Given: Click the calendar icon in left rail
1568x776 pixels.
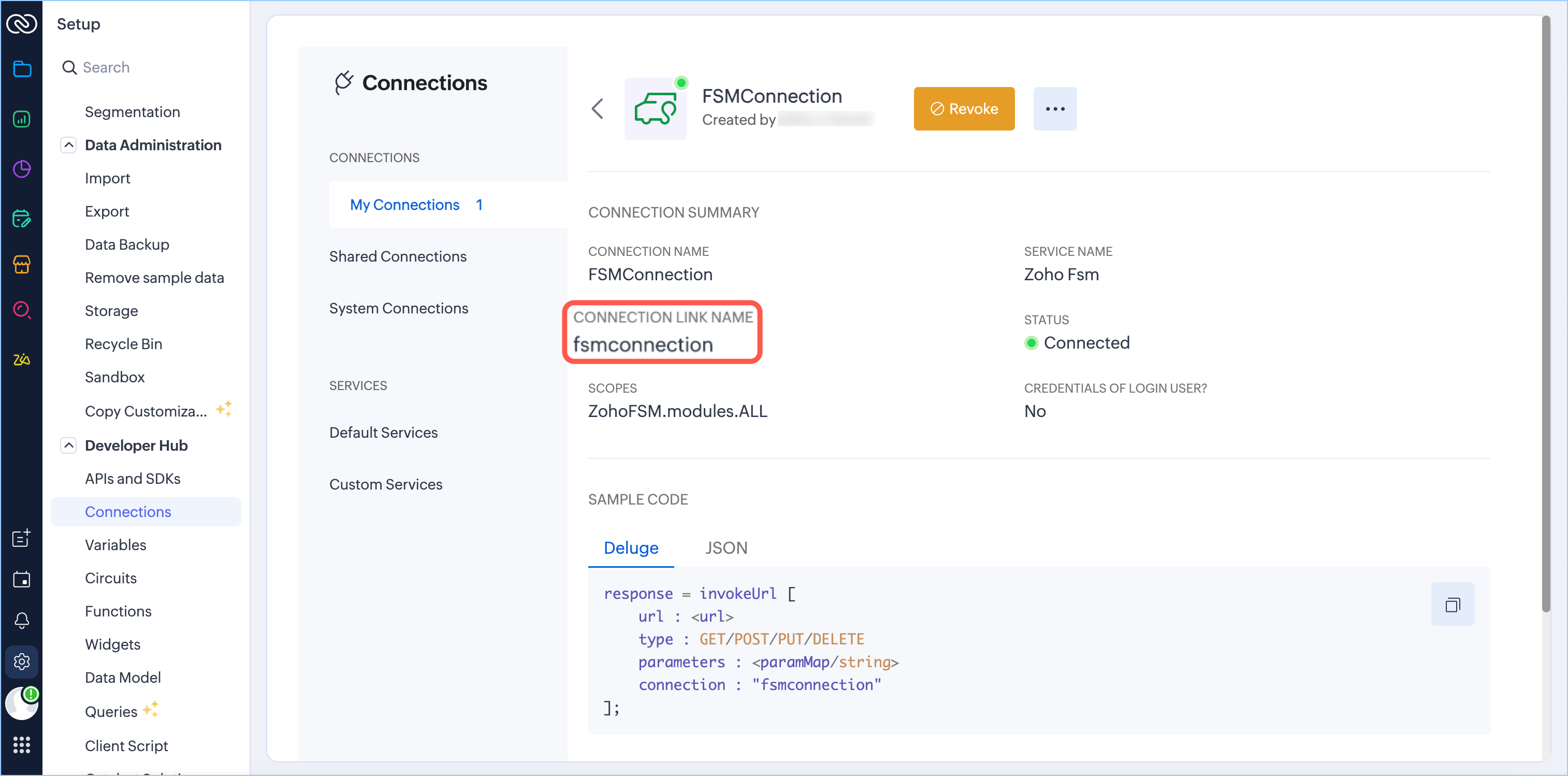Looking at the screenshot, I should pos(22,579).
